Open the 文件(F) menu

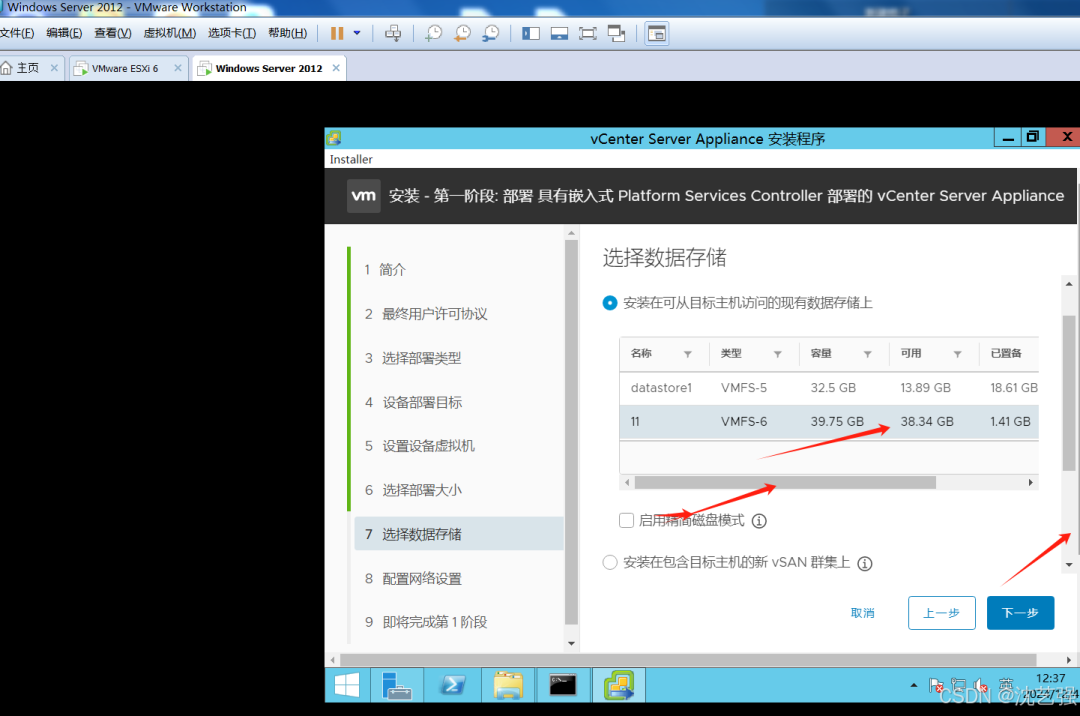point(17,33)
